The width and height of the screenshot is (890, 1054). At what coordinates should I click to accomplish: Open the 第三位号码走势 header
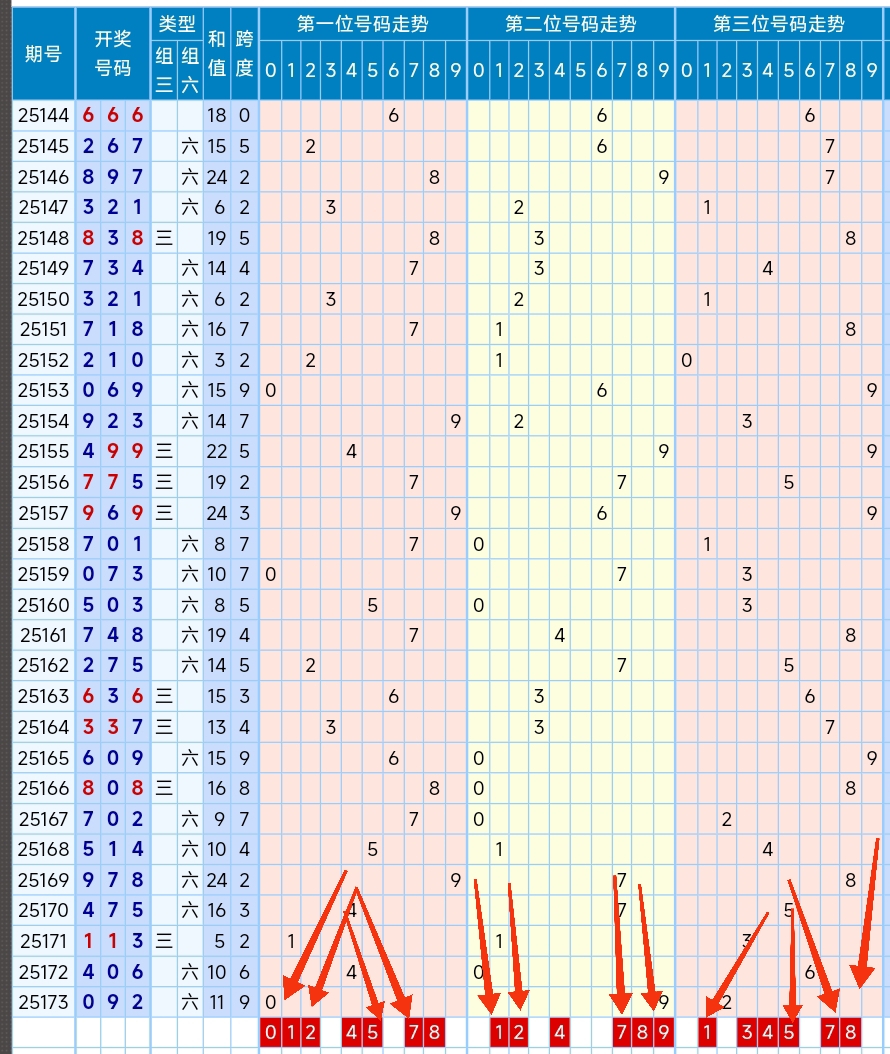778,24
